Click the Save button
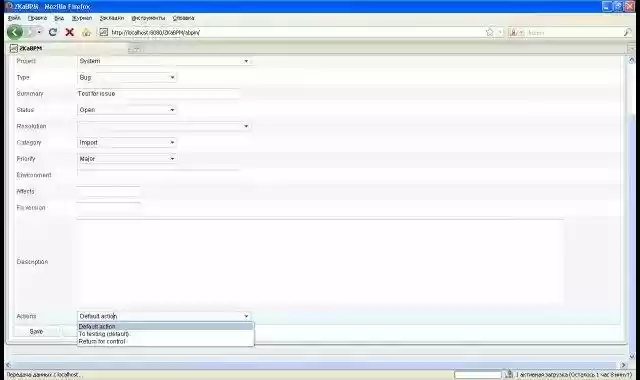Screen dimensions: 640x380 coord(36,331)
